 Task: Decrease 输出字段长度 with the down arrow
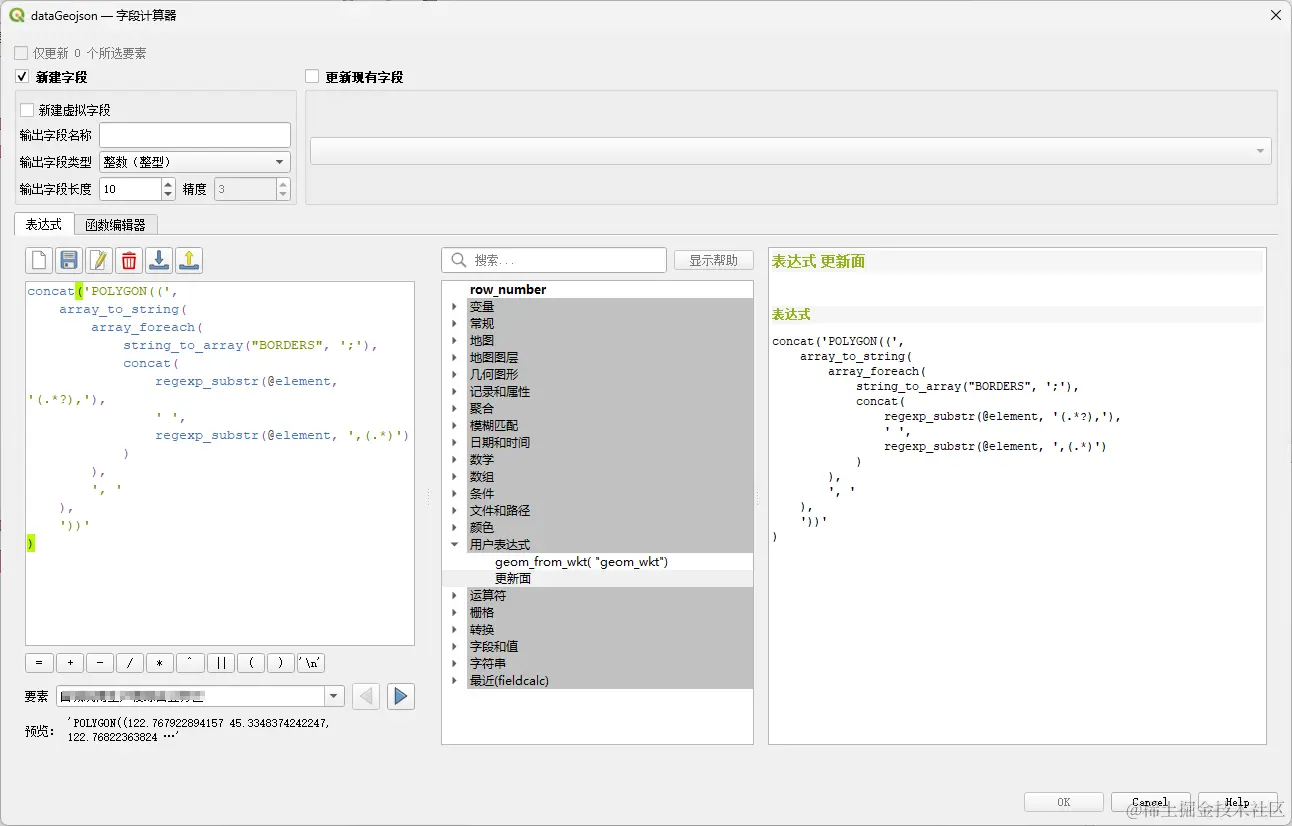point(168,194)
